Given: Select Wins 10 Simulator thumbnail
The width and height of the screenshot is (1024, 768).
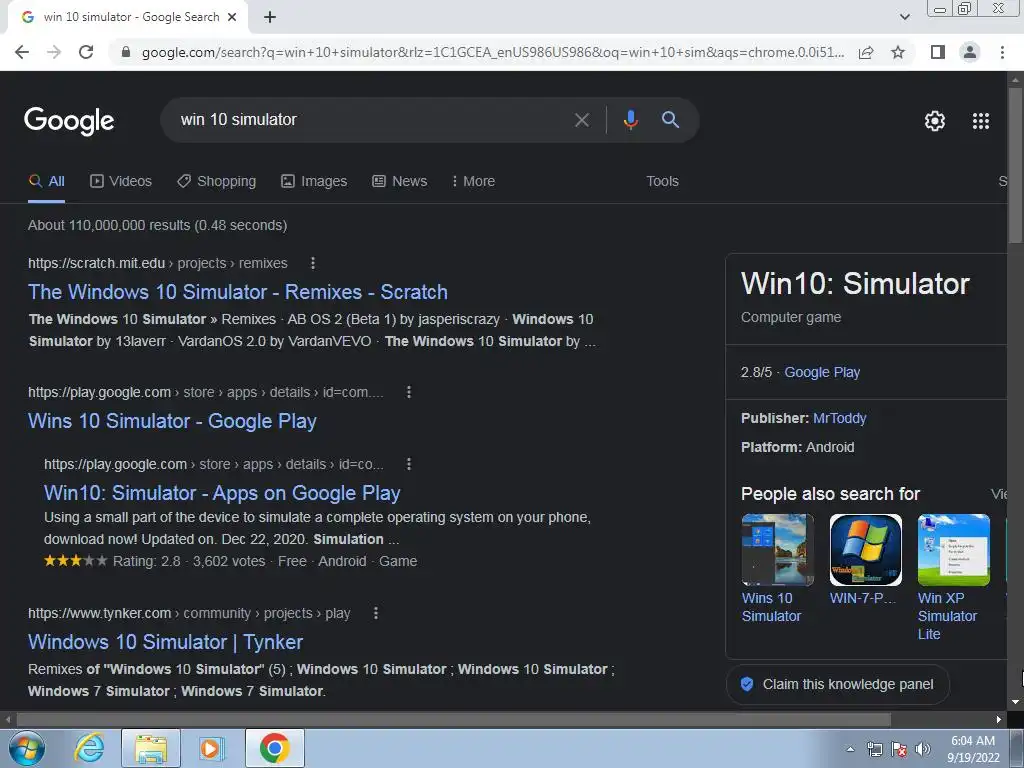Looking at the screenshot, I should 778,550.
